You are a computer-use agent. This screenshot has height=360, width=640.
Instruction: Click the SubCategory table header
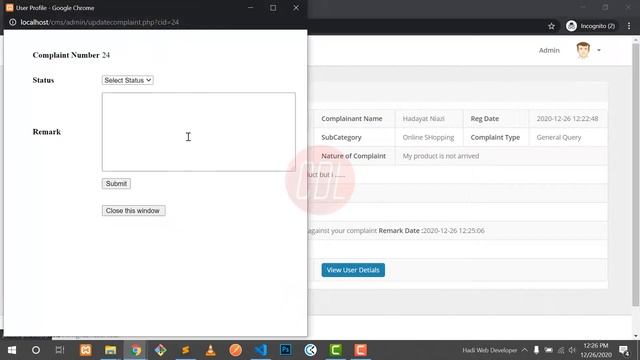[x=341, y=138]
